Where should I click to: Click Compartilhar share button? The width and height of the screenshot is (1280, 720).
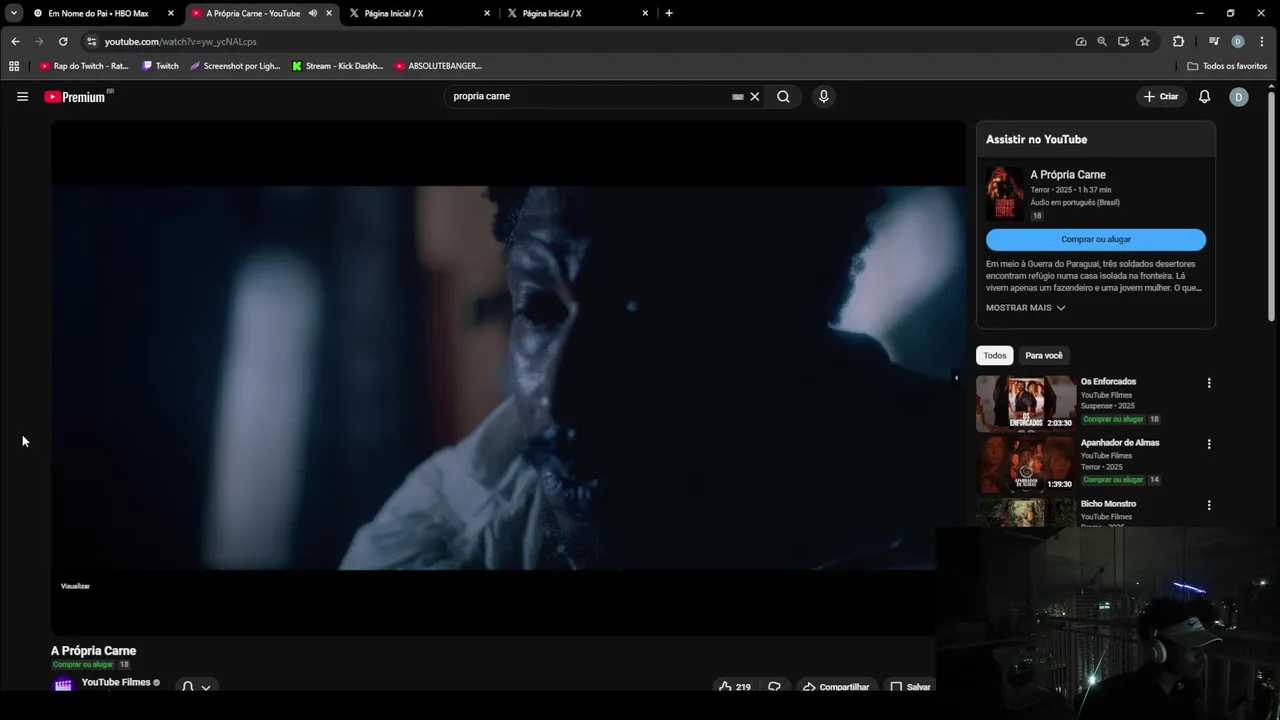pyautogui.click(x=836, y=687)
